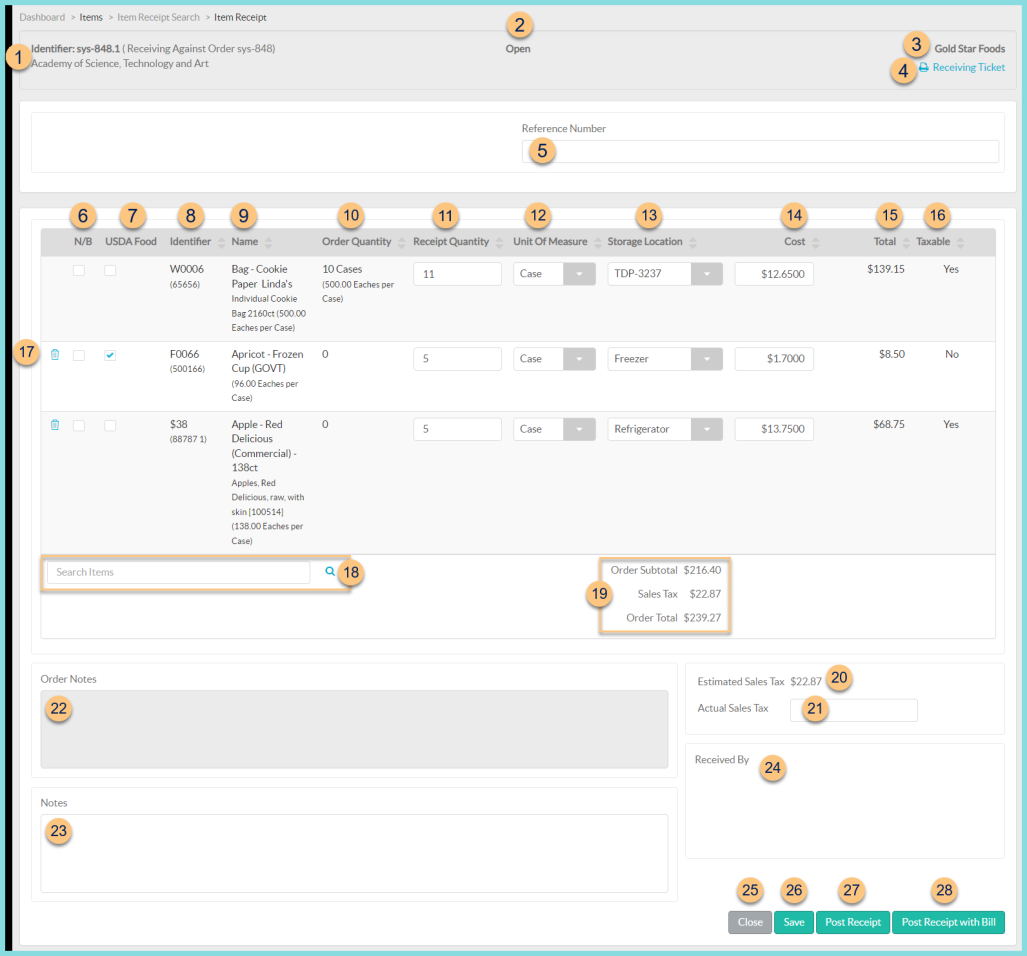Screen dimensions: 1027x956
Task: Uncheck USDA Food for Apricot Frozen Cup
Action: point(110,354)
